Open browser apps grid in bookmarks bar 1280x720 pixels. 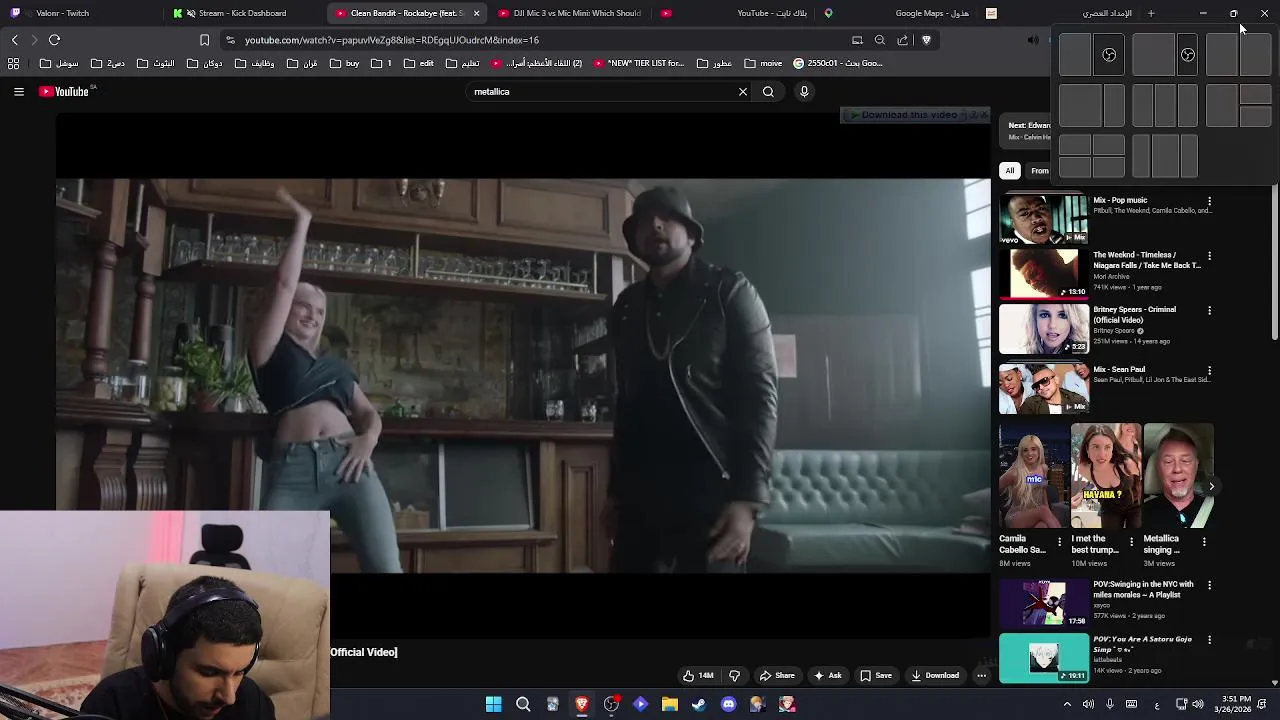point(13,63)
